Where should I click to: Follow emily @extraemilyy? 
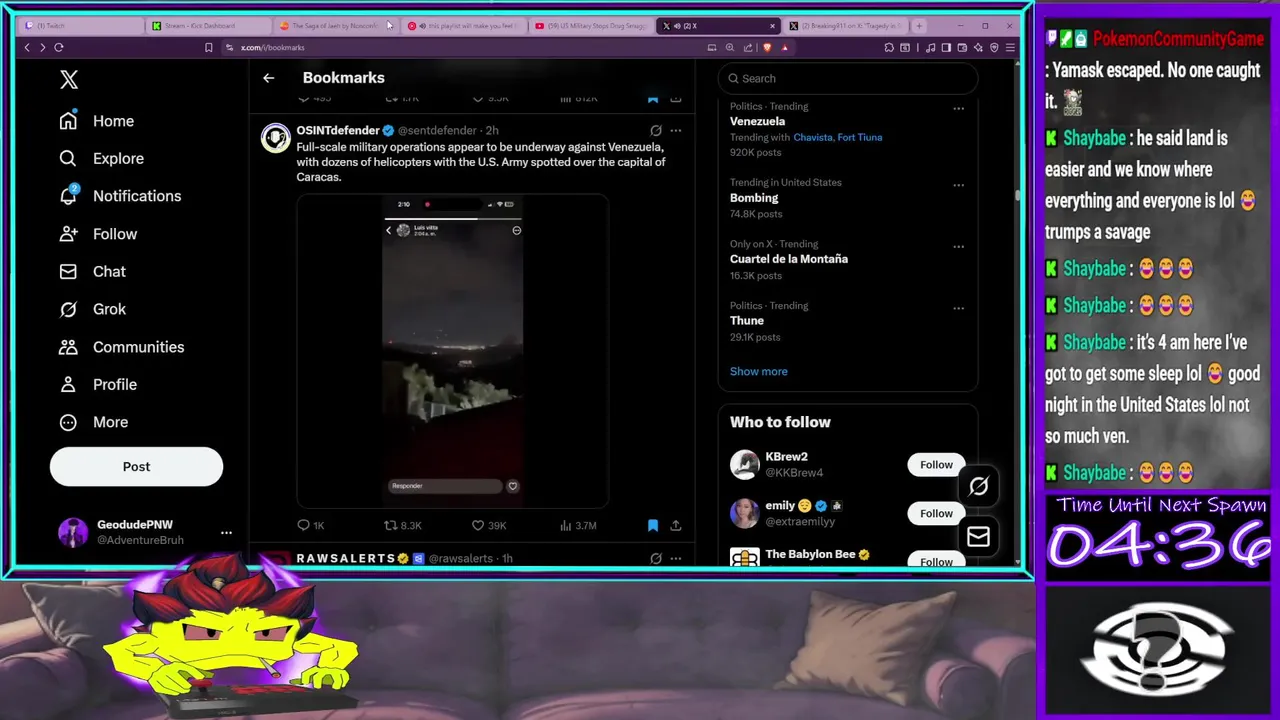click(x=936, y=513)
